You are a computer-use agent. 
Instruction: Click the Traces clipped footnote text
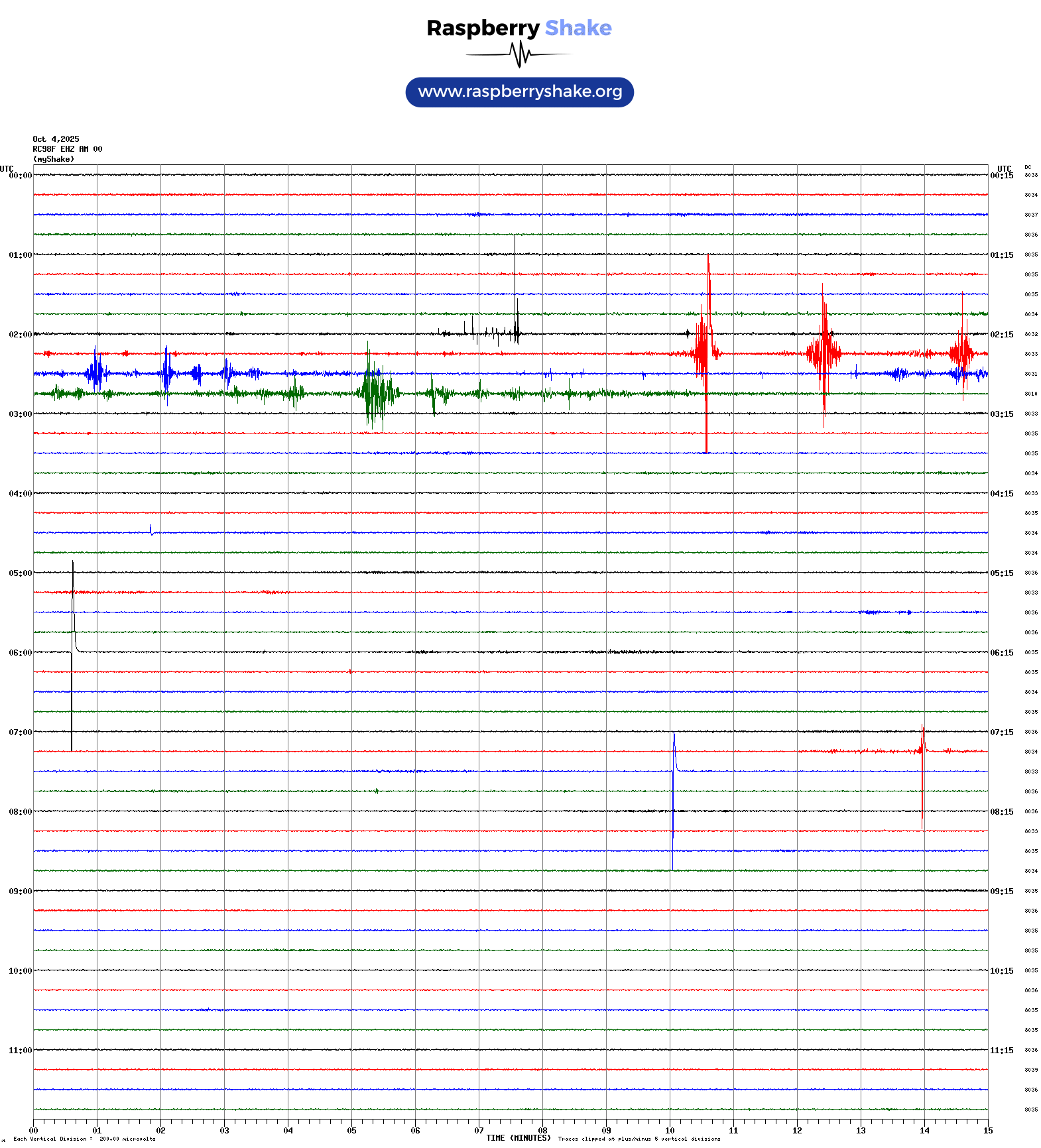click(x=639, y=1139)
